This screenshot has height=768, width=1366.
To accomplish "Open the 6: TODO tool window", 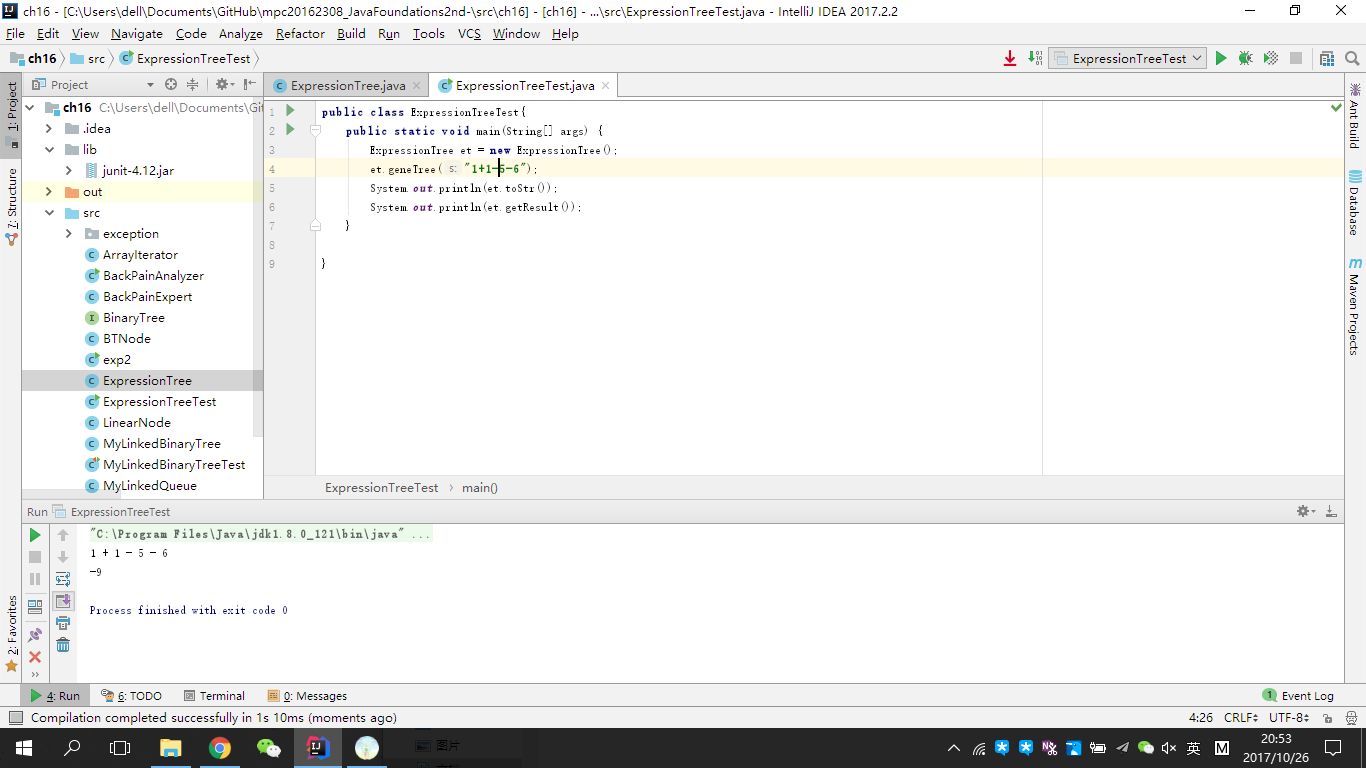I will tap(131, 695).
